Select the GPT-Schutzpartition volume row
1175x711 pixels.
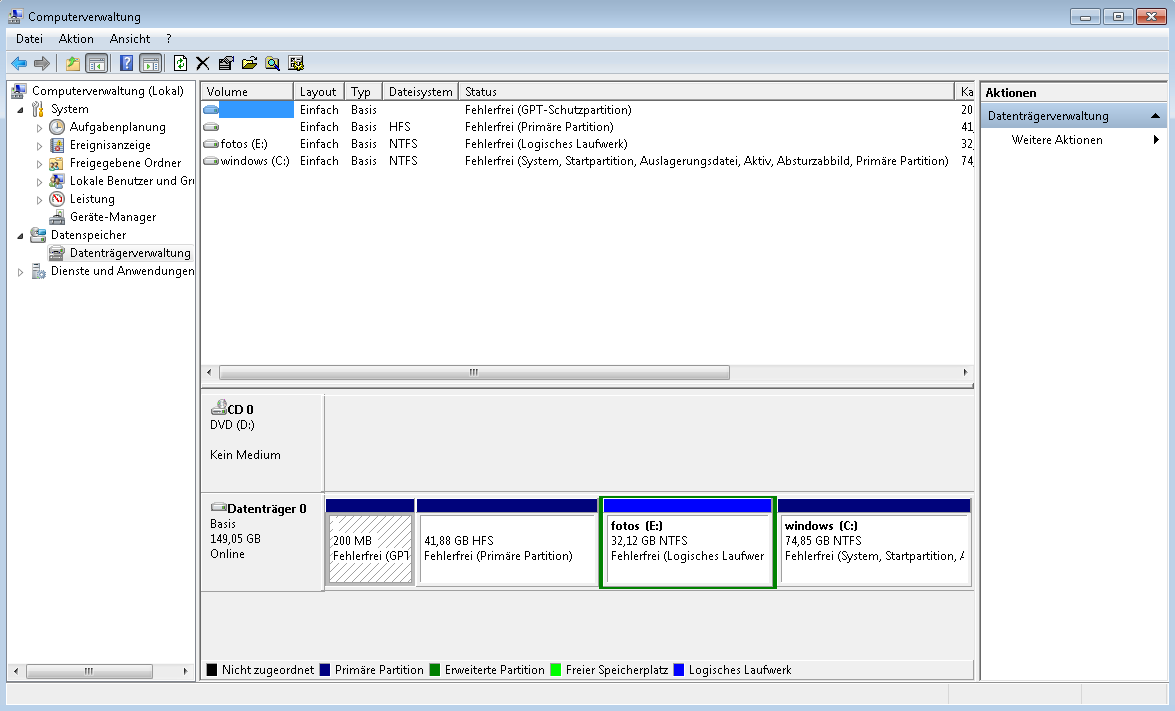tap(588, 110)
